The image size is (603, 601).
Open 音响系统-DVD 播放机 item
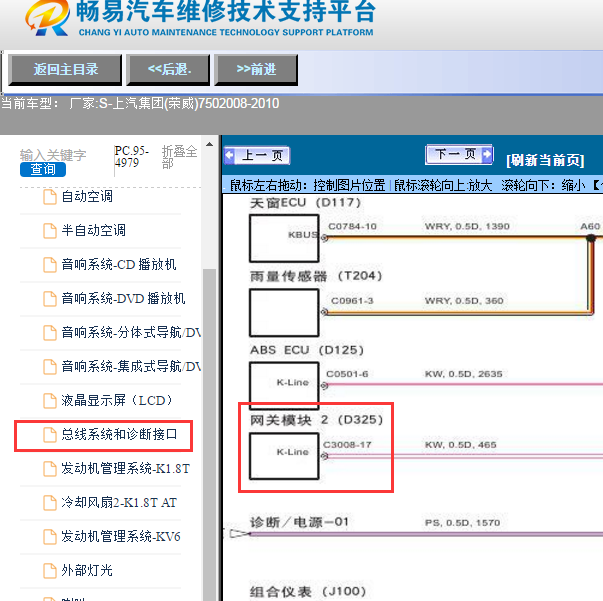tap(123, 298)
